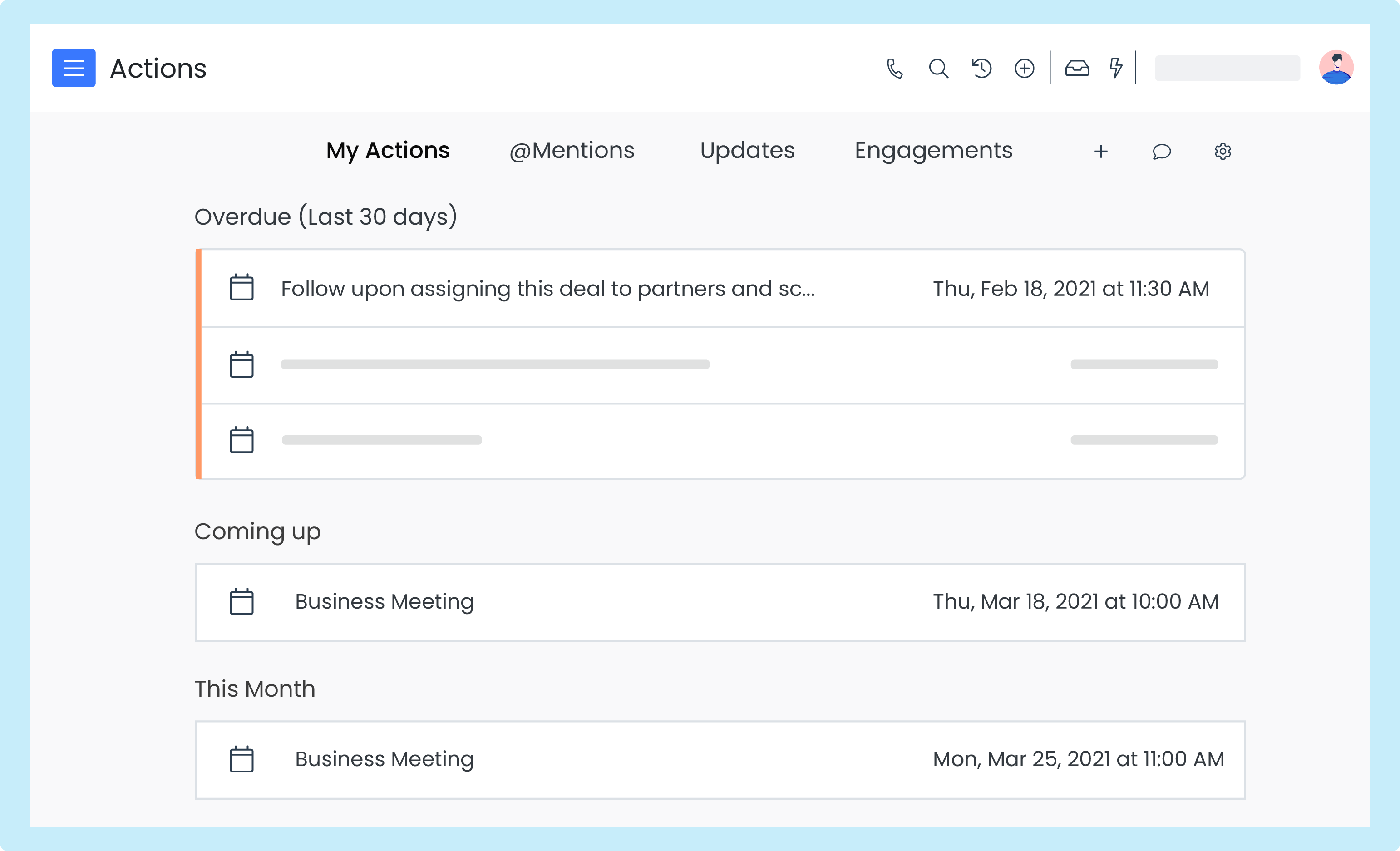The width and height of the screenshot is (1400, 851).
Task: Select the Engagements tab
Action: coord(933,151)
